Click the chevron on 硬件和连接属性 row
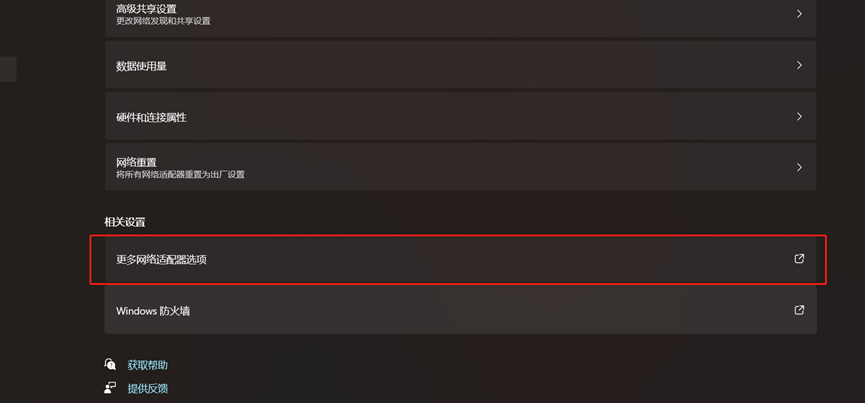The height and width of the screenshot is (403, 865). click(799, 116)
